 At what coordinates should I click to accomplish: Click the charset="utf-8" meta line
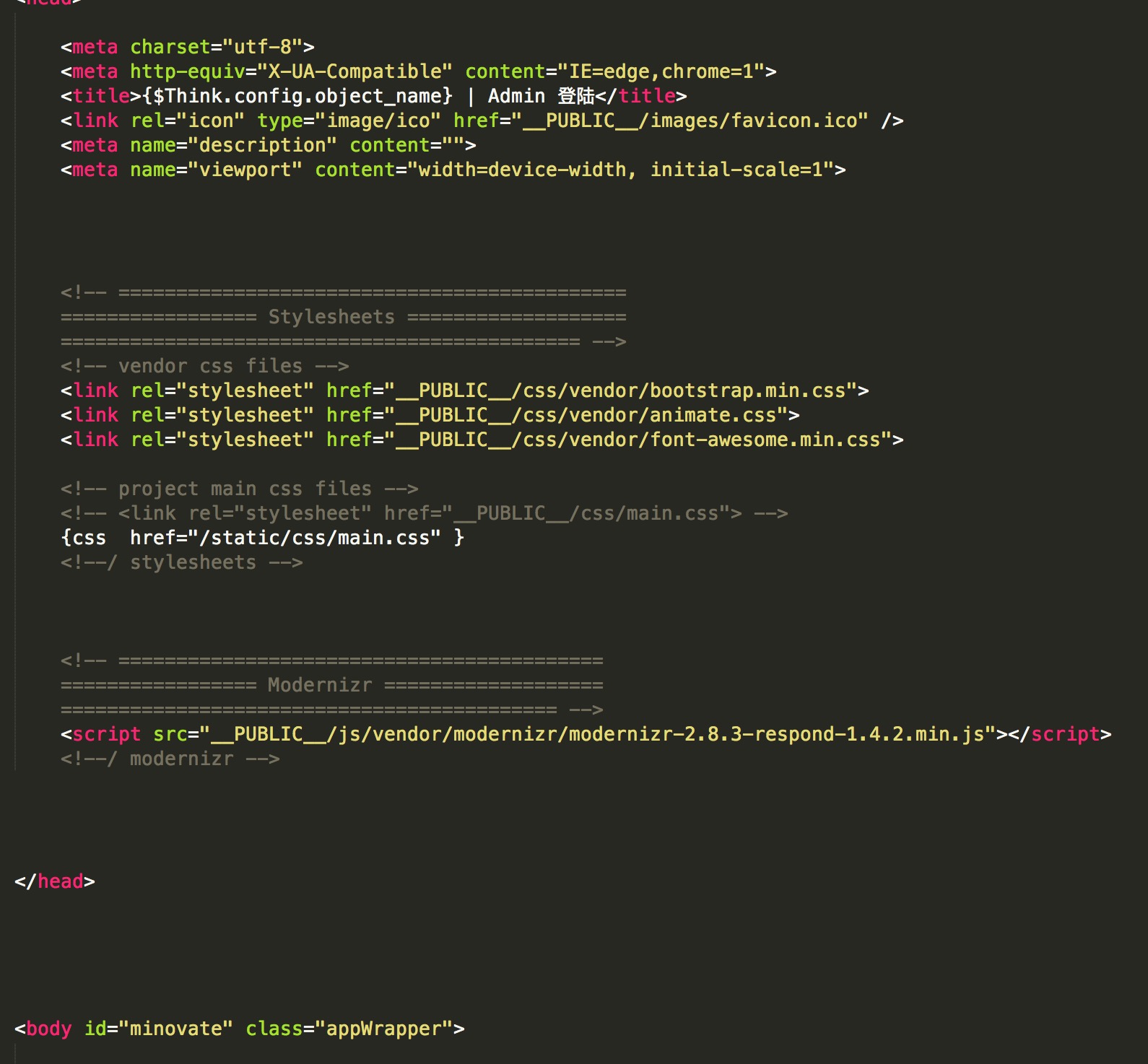pyautogui.click(x=187, y=47)
